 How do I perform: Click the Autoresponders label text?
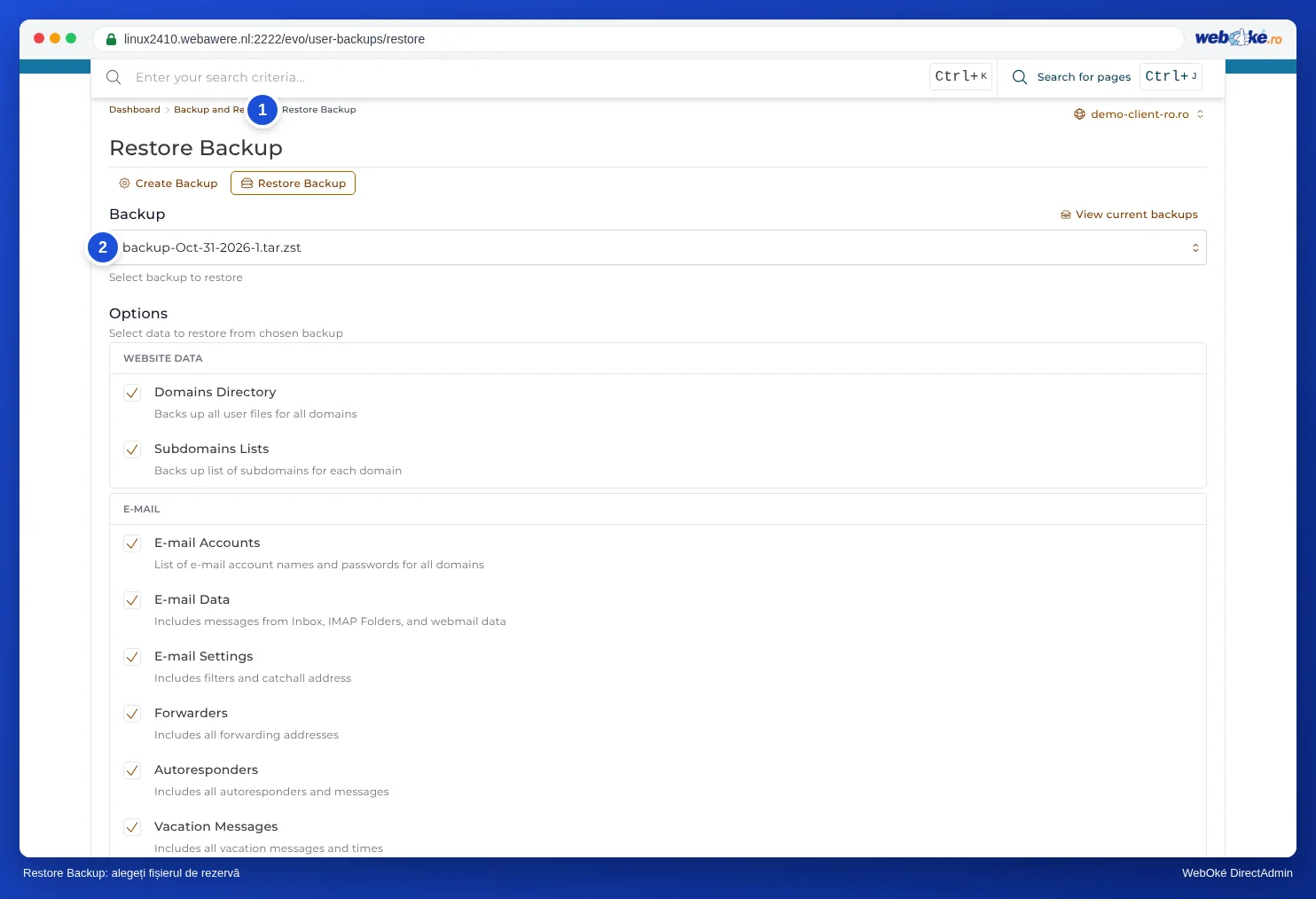[206, 770]
